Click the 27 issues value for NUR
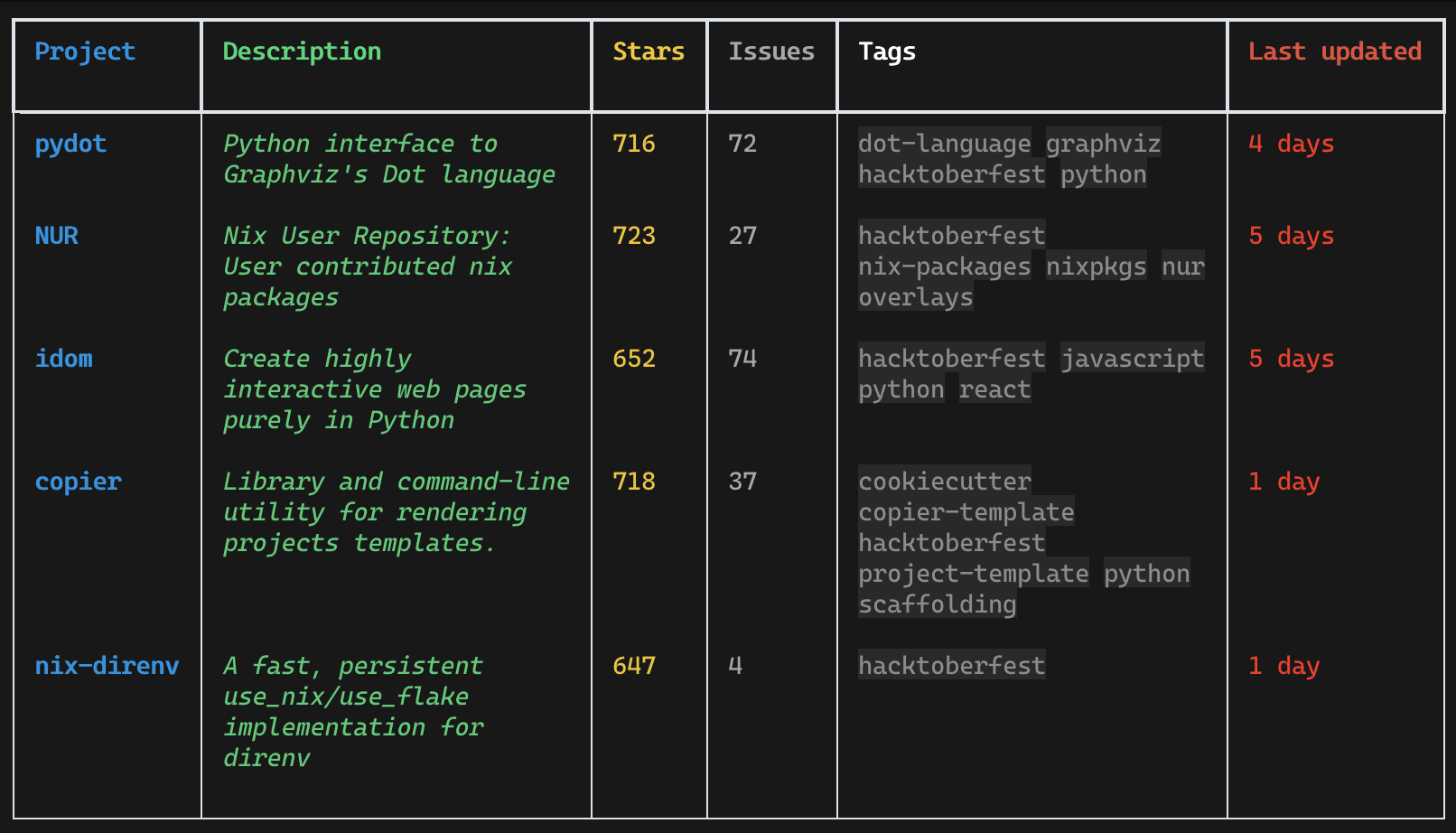The width and height of the screenshot is (1456, 833). (742, 236)
